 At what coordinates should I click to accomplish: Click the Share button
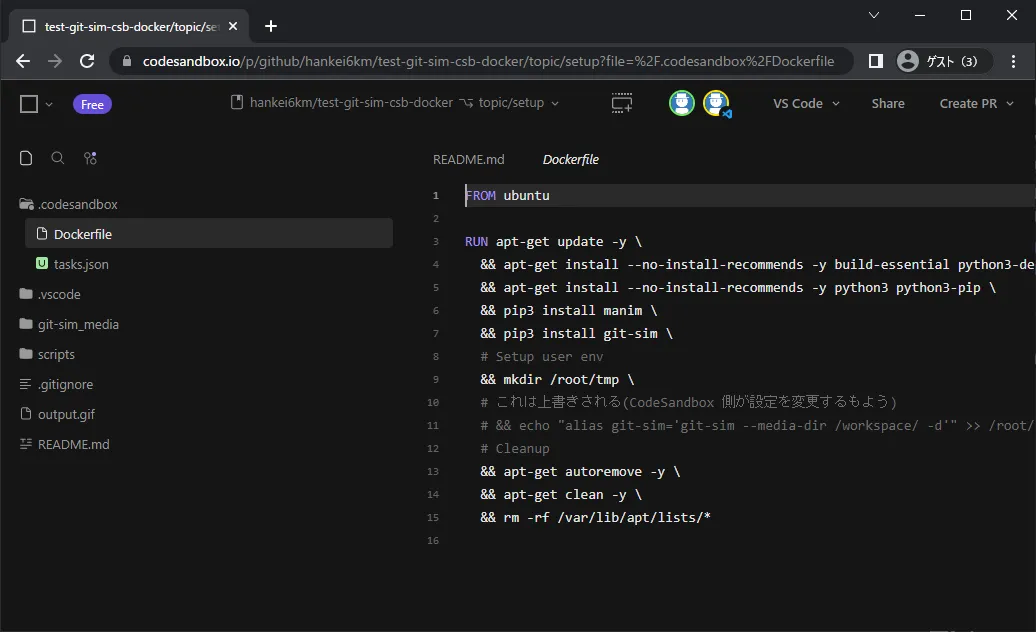click(x=888, y=103)
